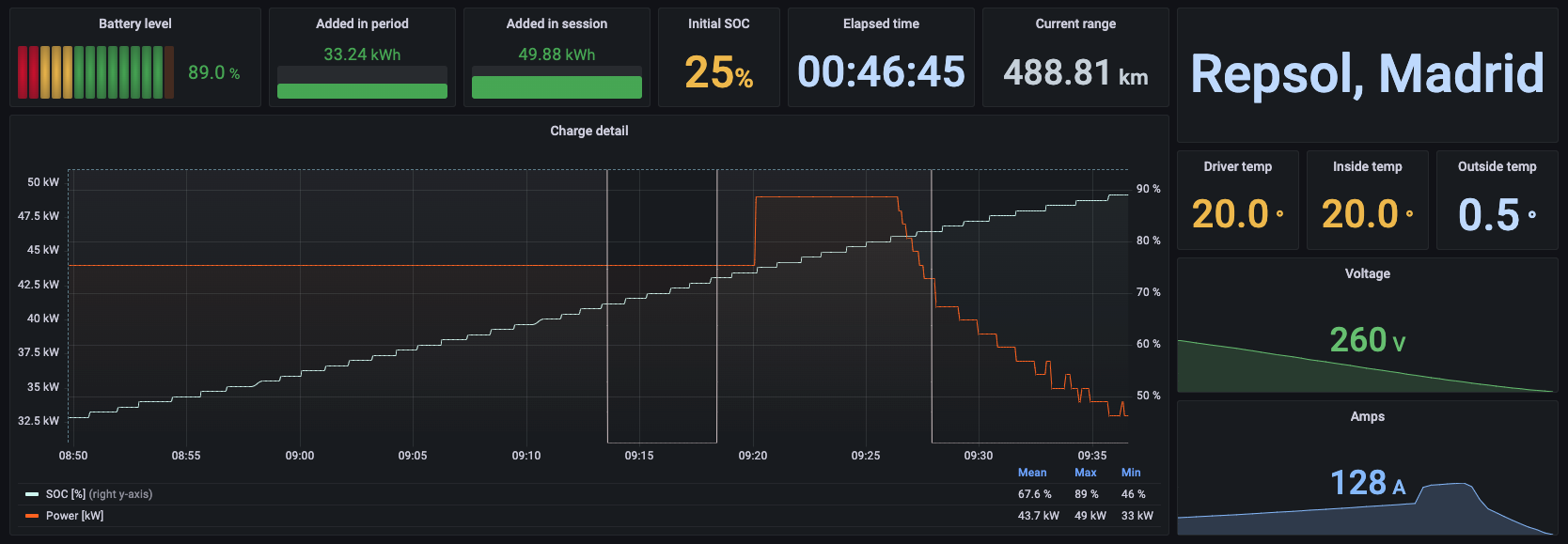Click the 70 % right axis label
The width and height of the screenshot is (1568, 544).
coord(1148,292)
